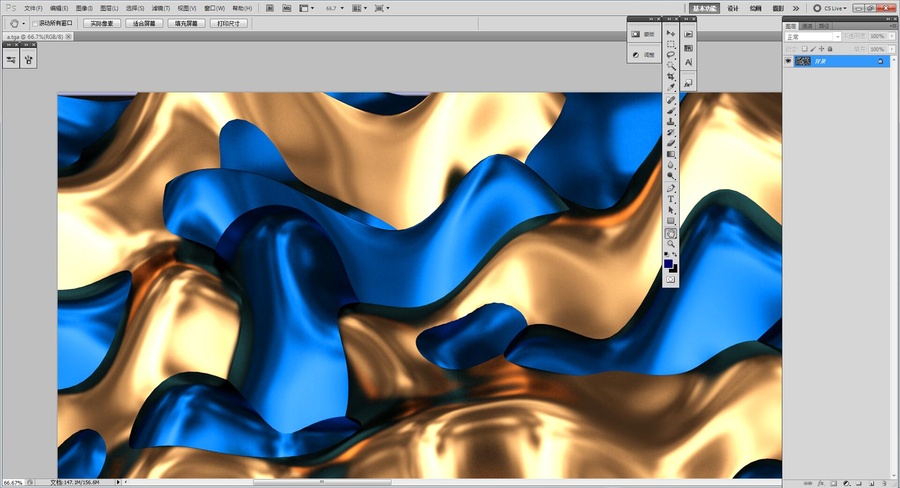Select the Clone Stamp tool

point(670,122)
